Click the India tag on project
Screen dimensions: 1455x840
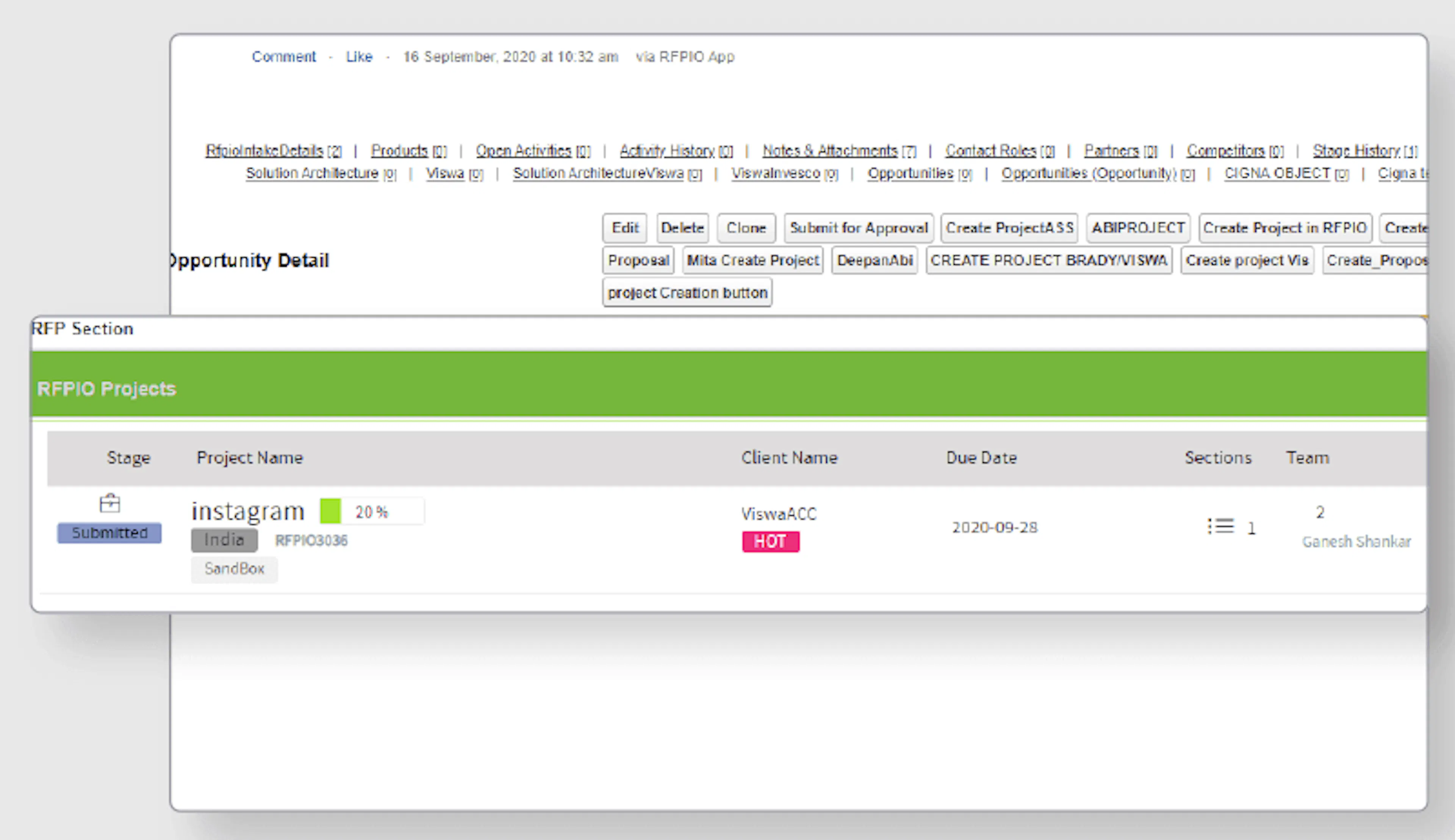tap(224, 540)
